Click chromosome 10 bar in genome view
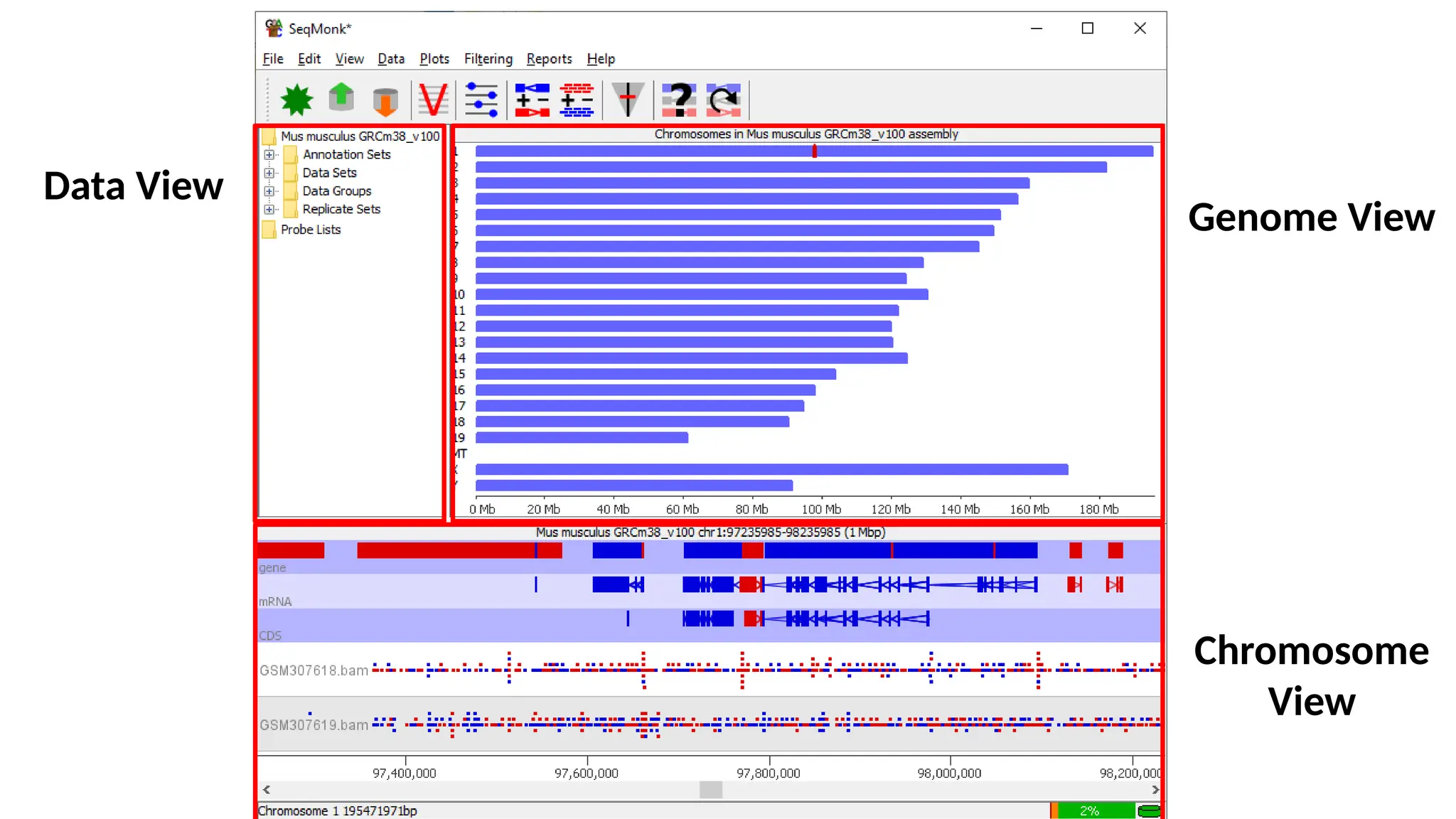 pyautogui.click(x=702, y=294)
